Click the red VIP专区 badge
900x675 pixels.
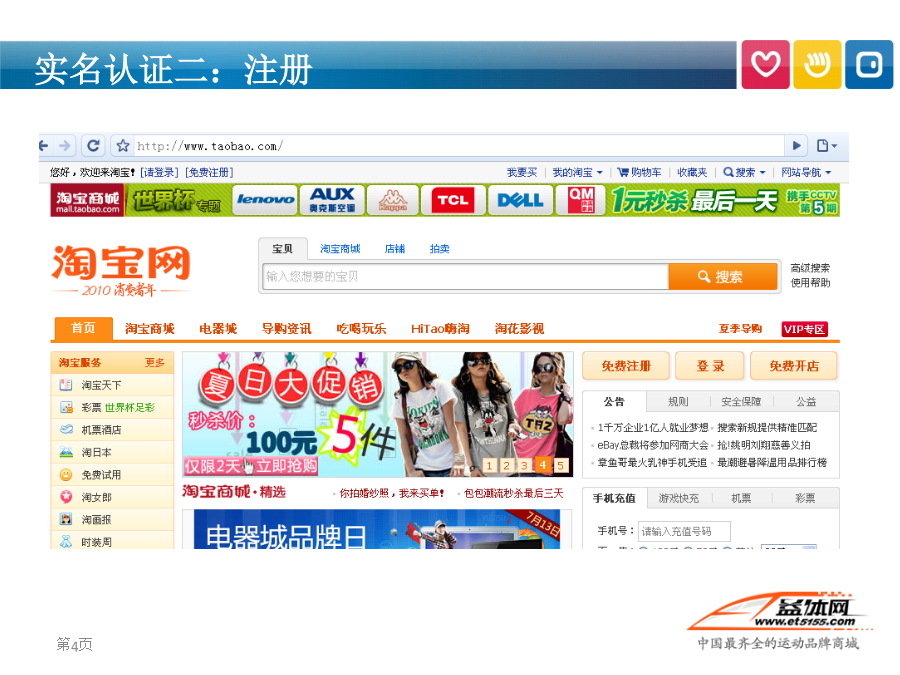[804, 329]
